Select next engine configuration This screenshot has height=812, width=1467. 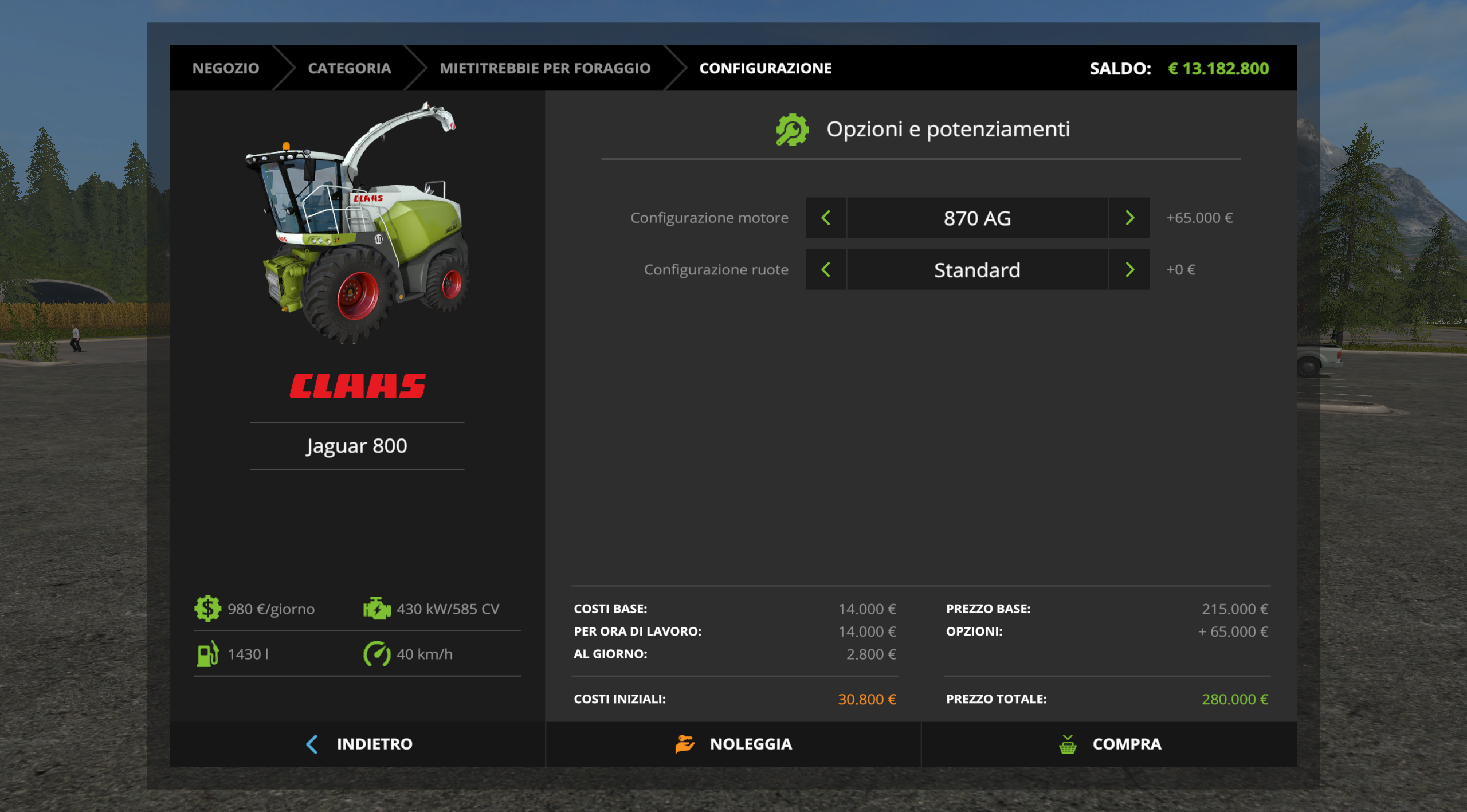[1129, 218]
